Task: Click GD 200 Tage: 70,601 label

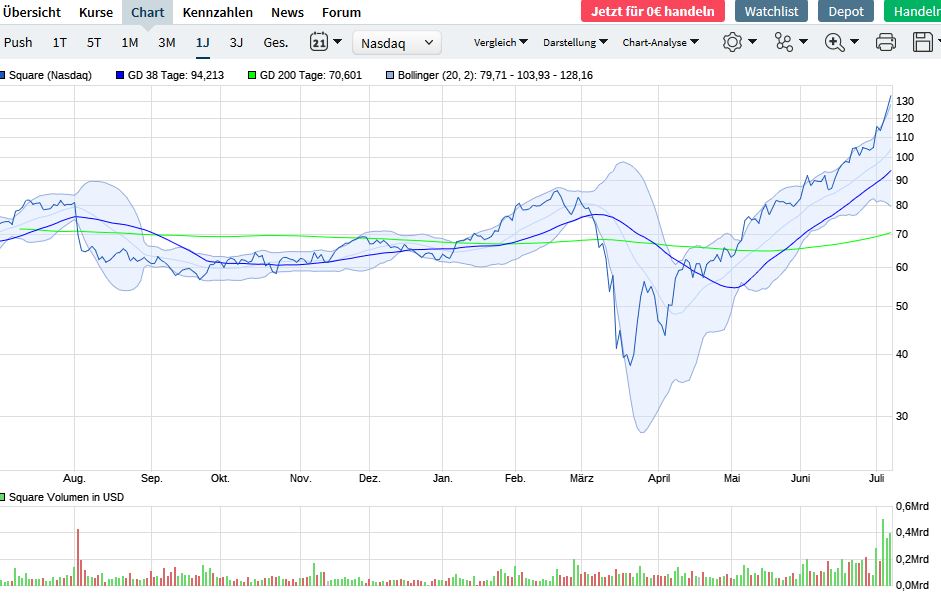Action: (311, 75)
